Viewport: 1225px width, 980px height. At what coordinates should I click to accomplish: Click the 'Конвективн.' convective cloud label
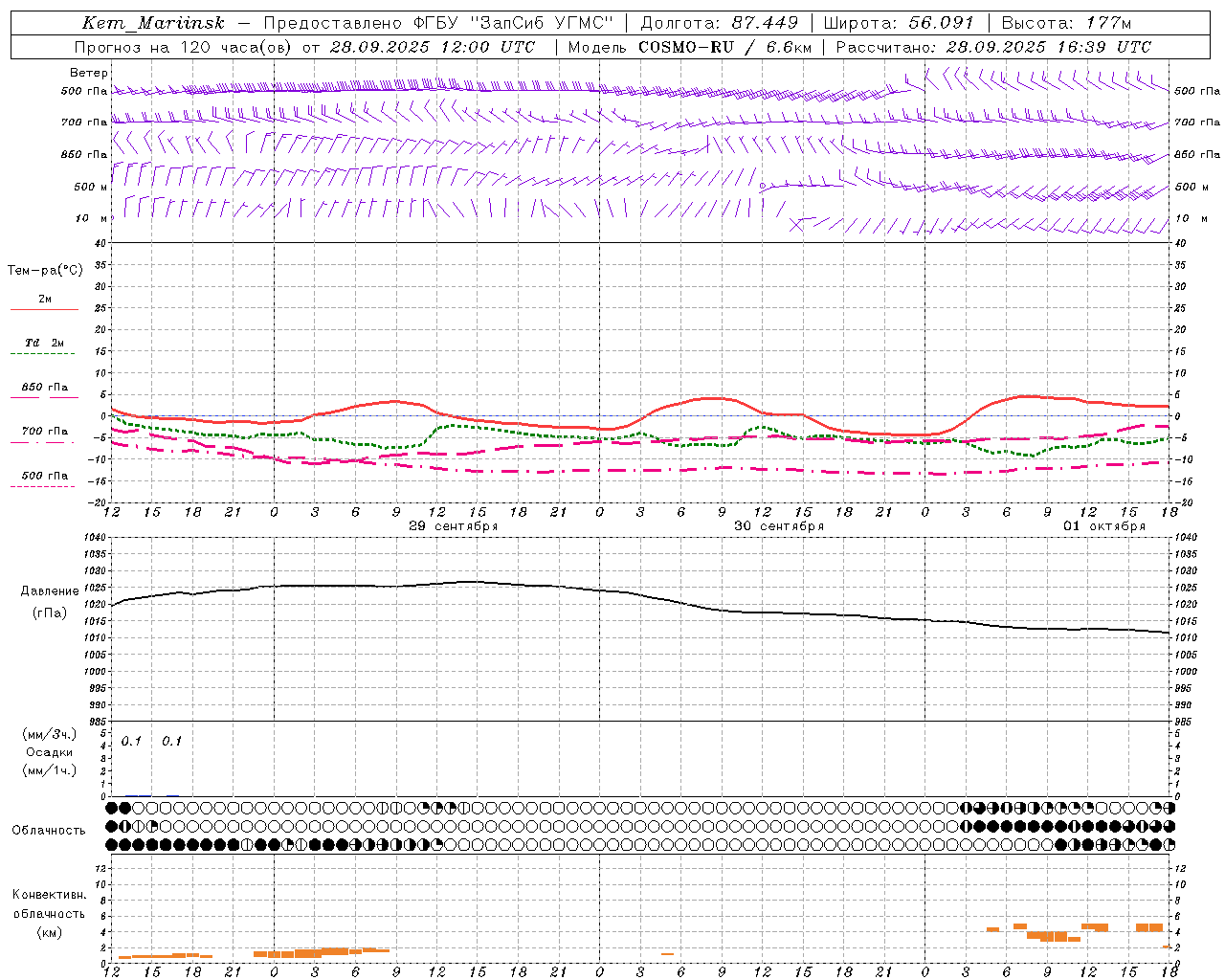(49, 895)
